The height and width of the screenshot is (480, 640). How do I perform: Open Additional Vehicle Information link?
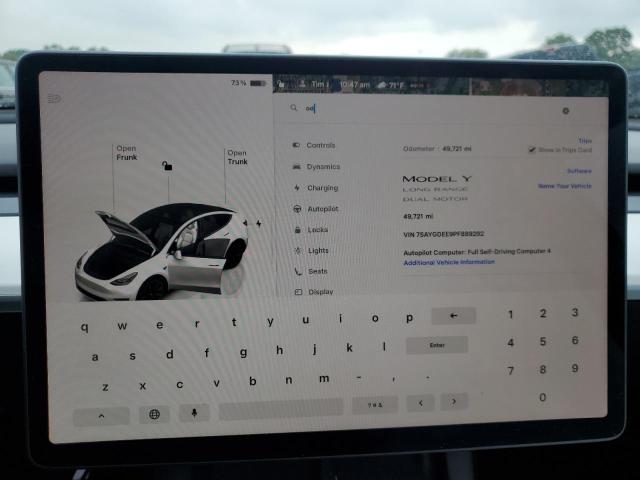click(448, 262)
